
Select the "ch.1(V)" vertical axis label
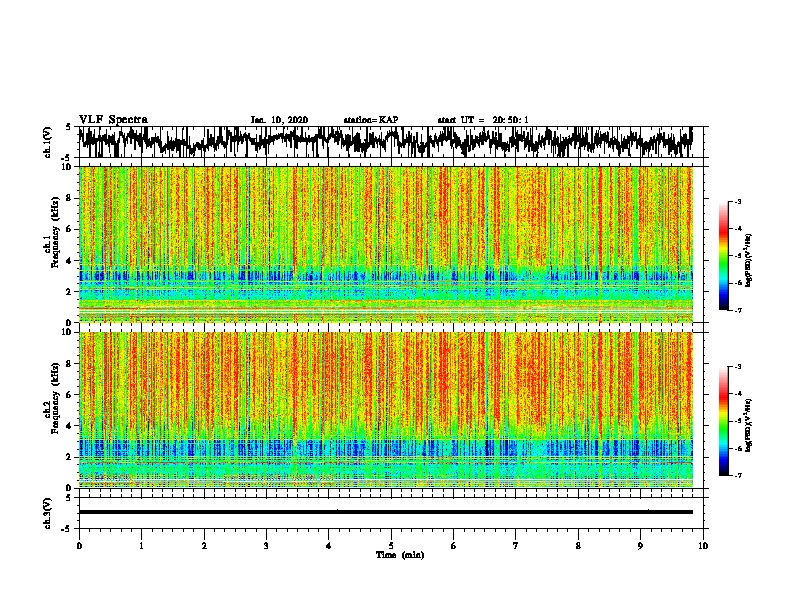(47, 142)
